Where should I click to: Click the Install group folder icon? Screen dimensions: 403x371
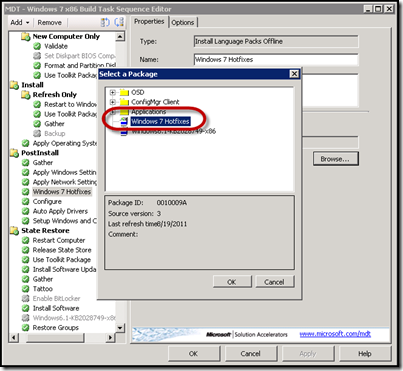[14, 85]
